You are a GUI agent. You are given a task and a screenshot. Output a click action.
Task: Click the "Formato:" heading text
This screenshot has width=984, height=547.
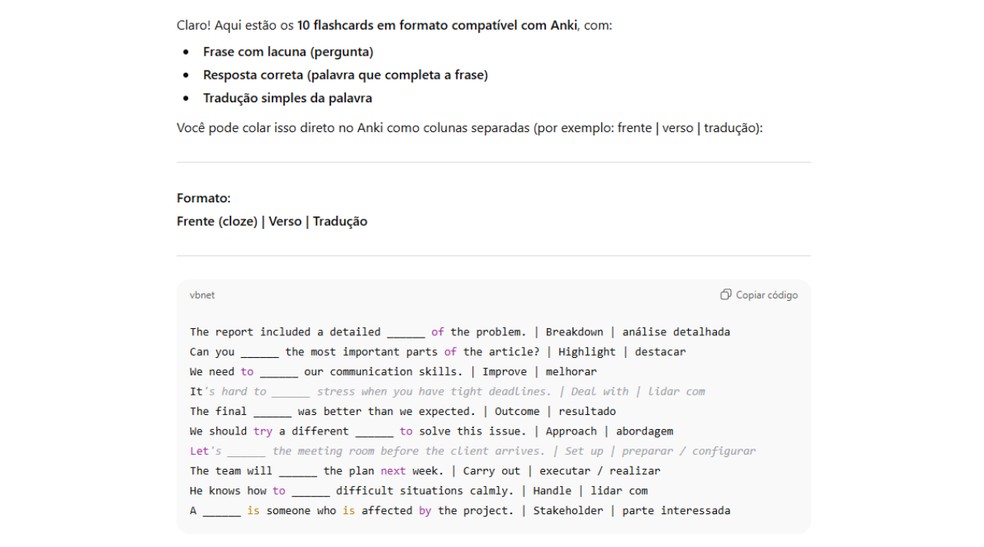click(x=203, y=198)
